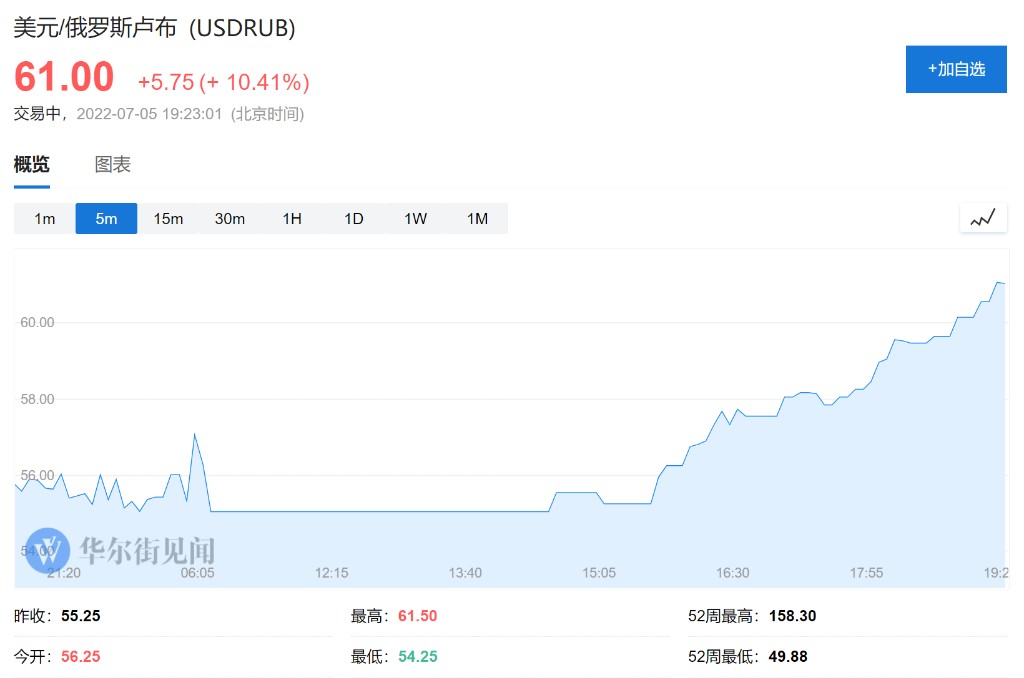Click the 最高 value 61.50
This screenshot has width=1024, height=678.
click(x=417, y=616)
